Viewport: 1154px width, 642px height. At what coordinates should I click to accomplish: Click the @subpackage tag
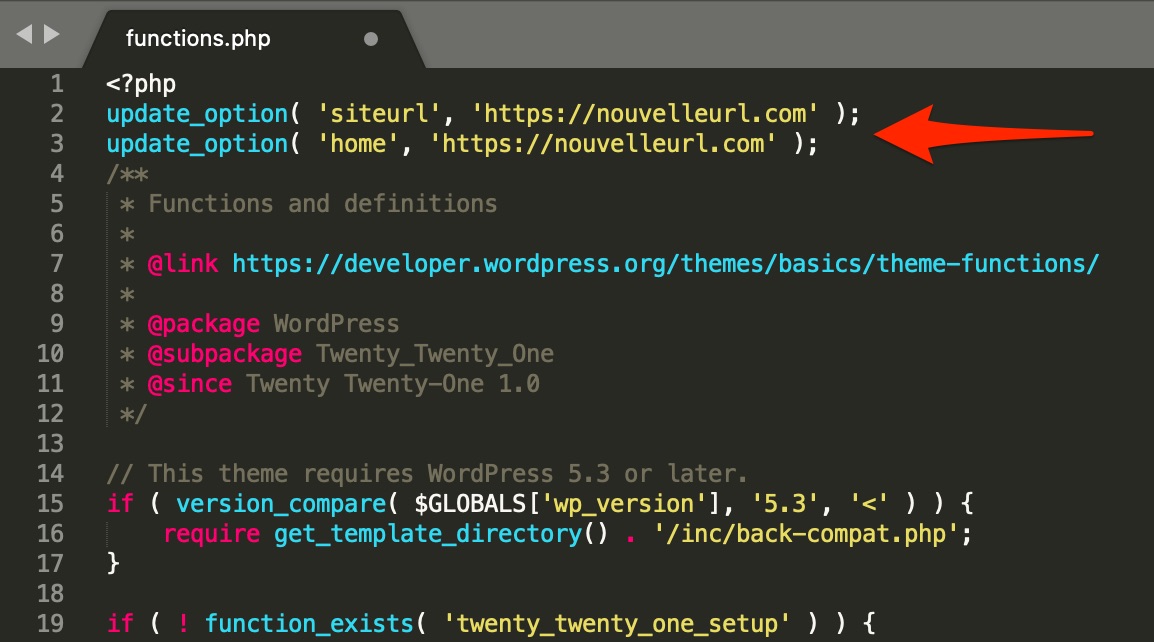[x=224, y=354]
